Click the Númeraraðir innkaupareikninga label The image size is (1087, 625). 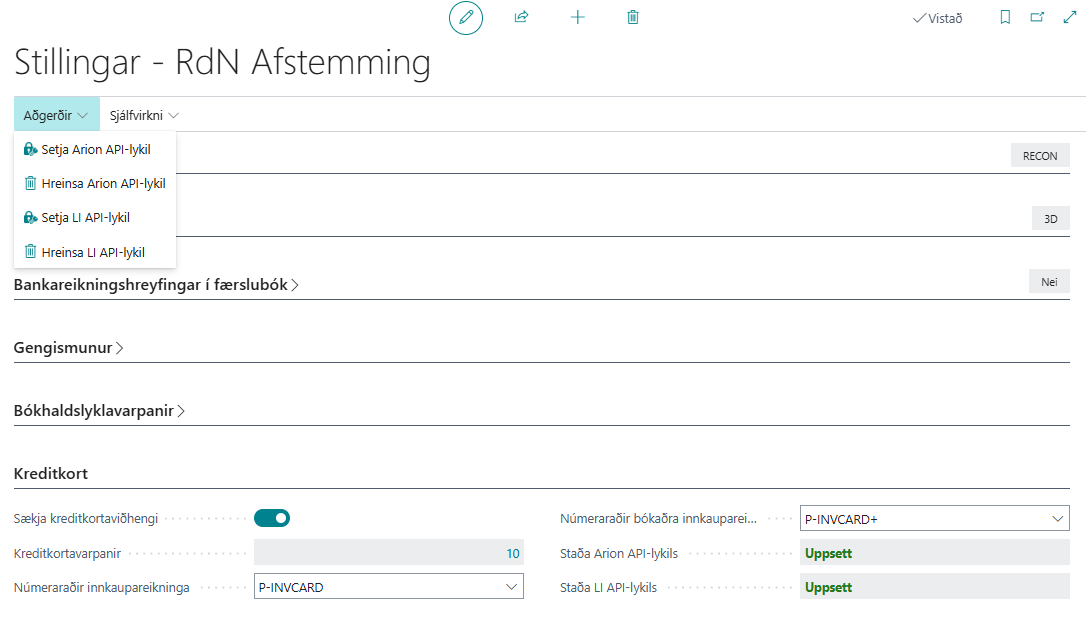tap(101, 588)
